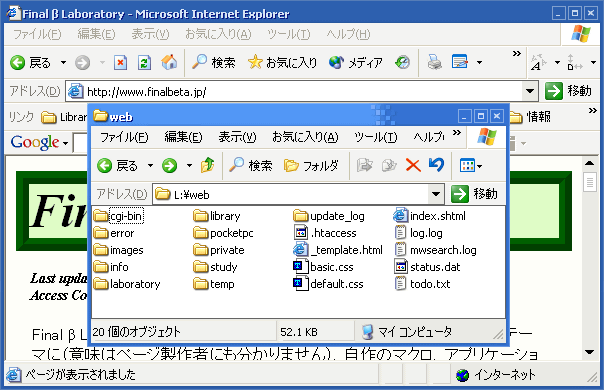Select the basic.css file
Viewport: 604px width, 390px height.
click(x=323, y=267)
